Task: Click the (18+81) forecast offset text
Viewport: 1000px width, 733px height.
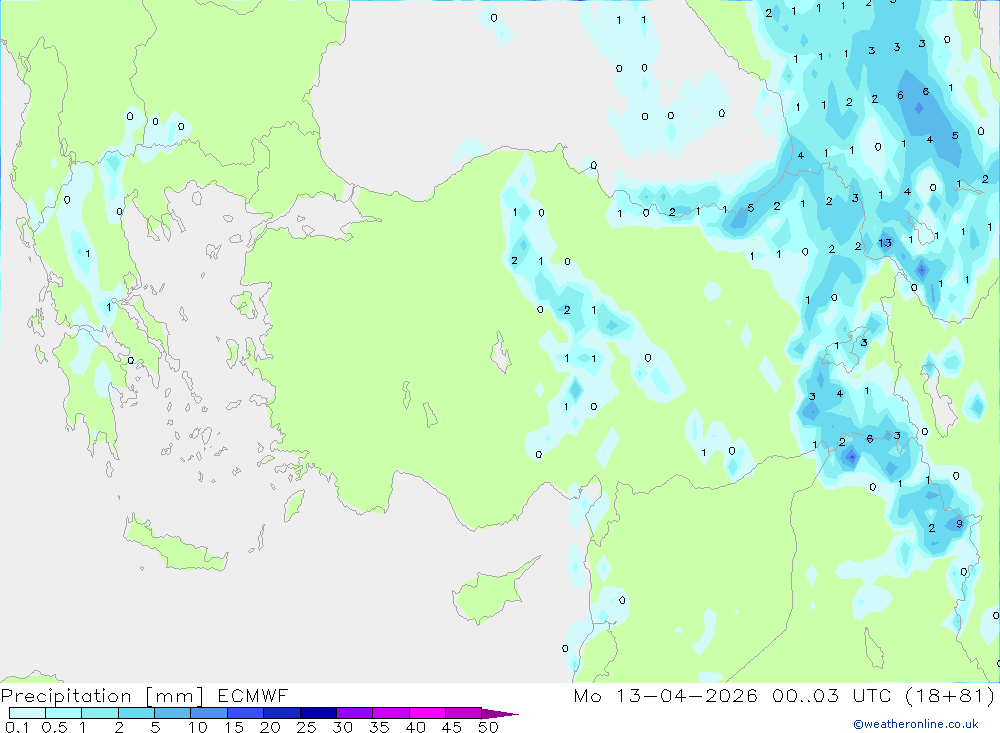Action: (950, 695)
